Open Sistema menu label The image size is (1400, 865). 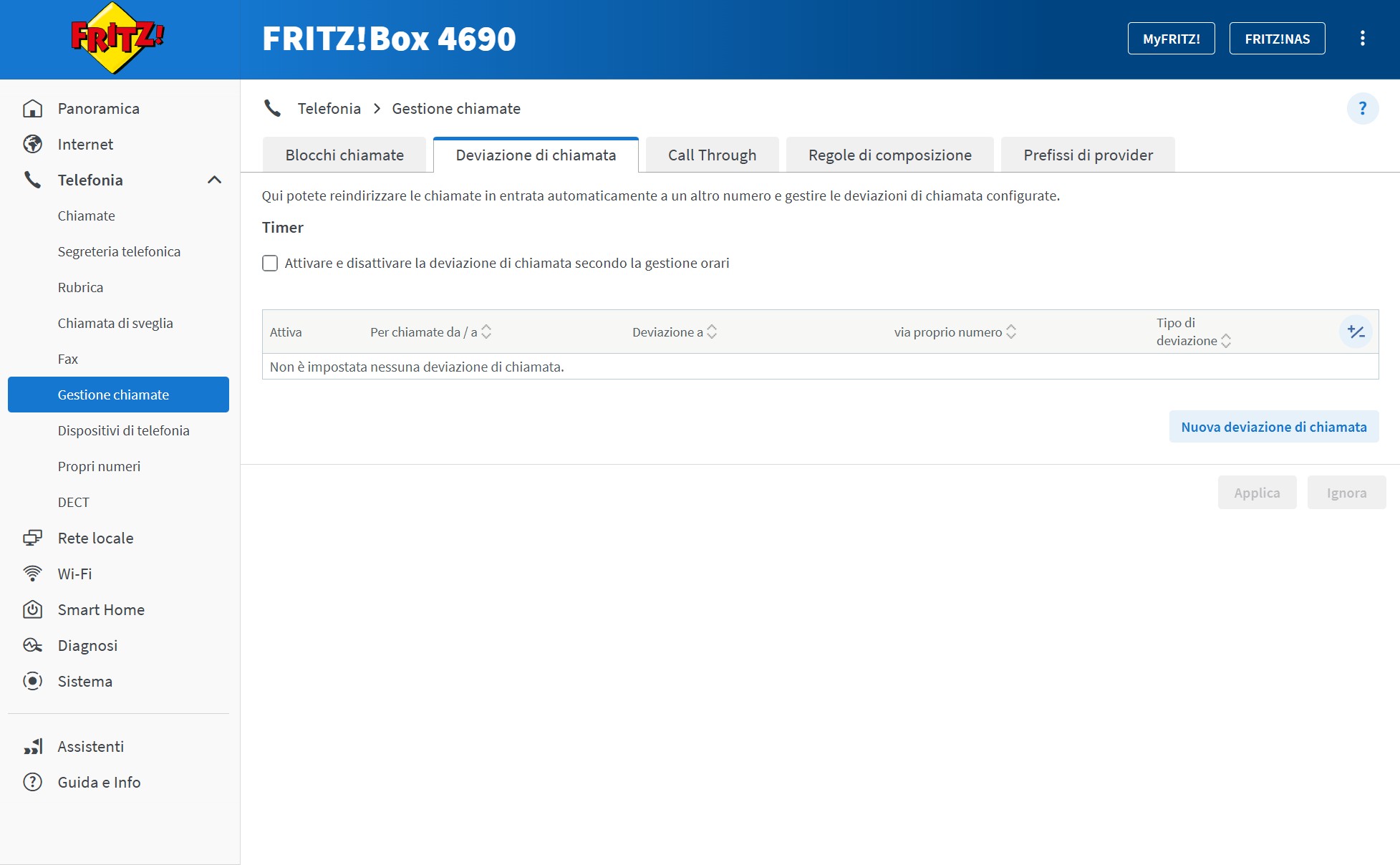click(85, 682)
